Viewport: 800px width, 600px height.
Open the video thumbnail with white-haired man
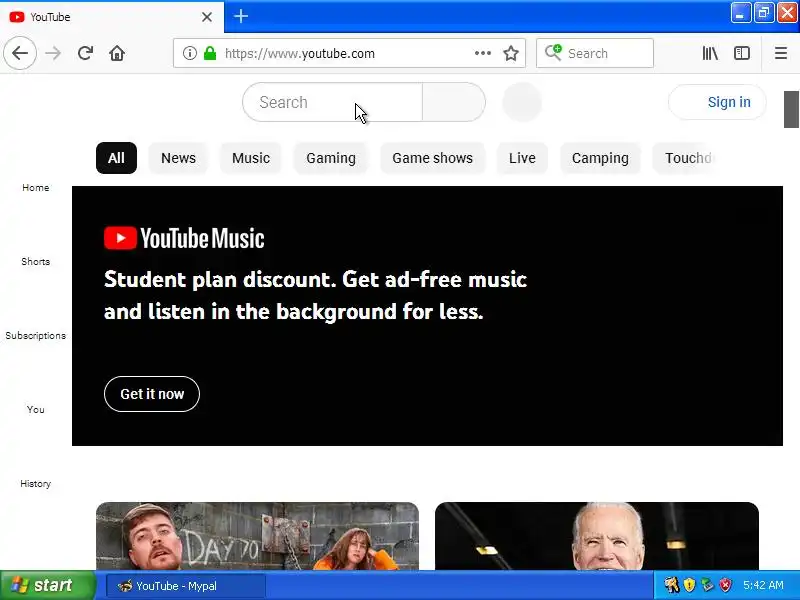tap(596, 536)
